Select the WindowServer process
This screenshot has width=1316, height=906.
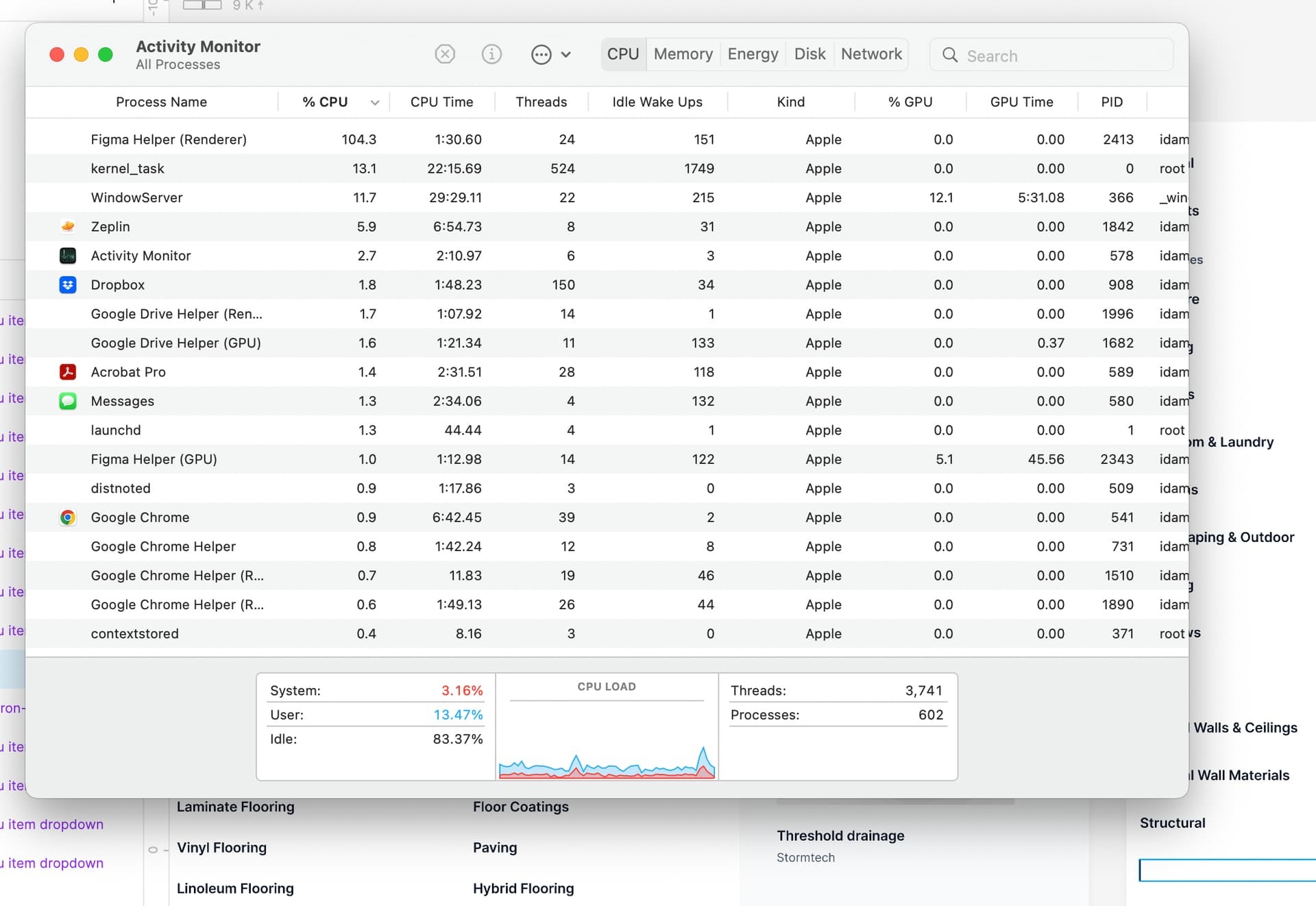coord(607,197)
